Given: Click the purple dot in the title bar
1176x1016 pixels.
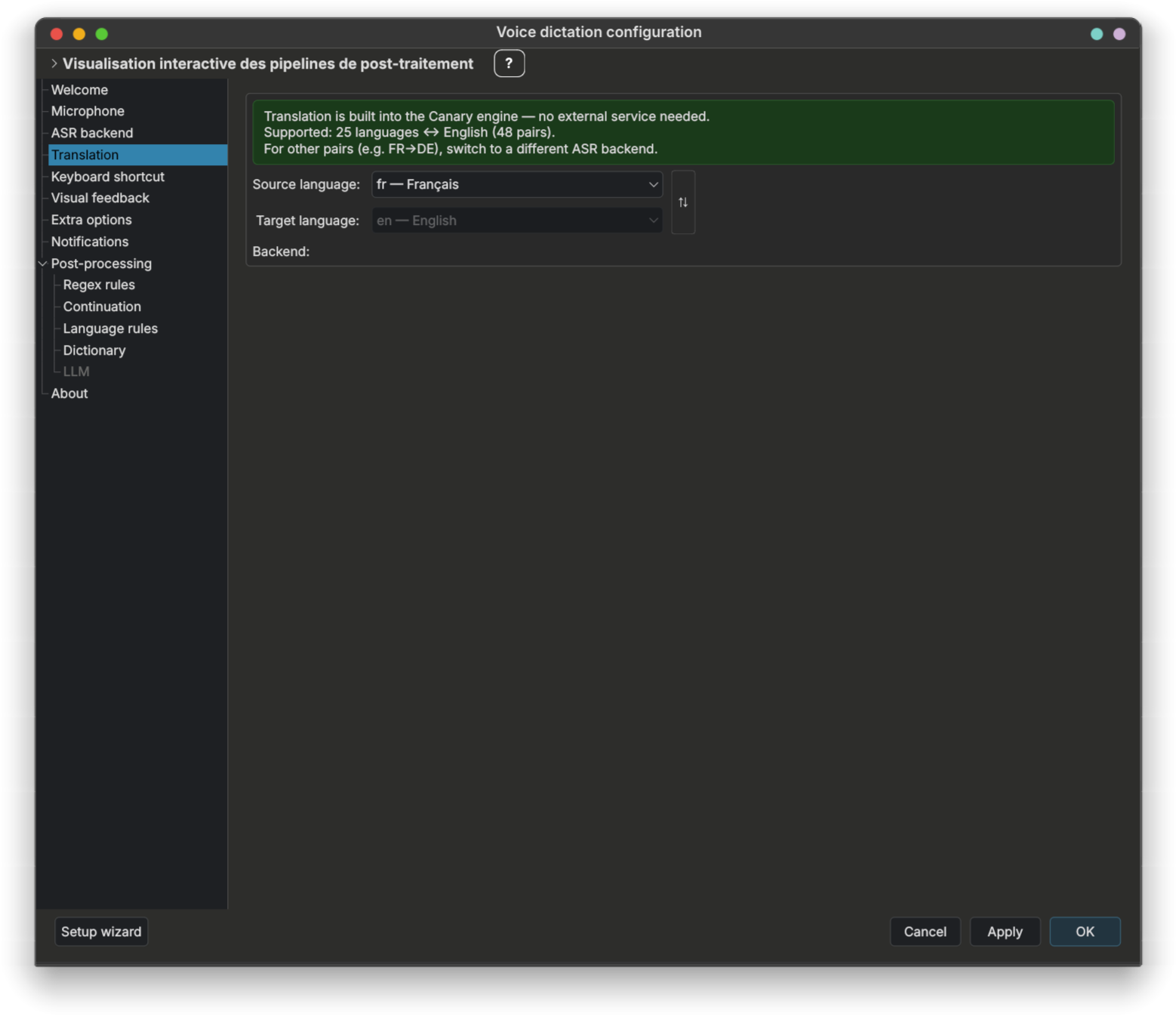Looking at the screenshot, I should 1119,33.
